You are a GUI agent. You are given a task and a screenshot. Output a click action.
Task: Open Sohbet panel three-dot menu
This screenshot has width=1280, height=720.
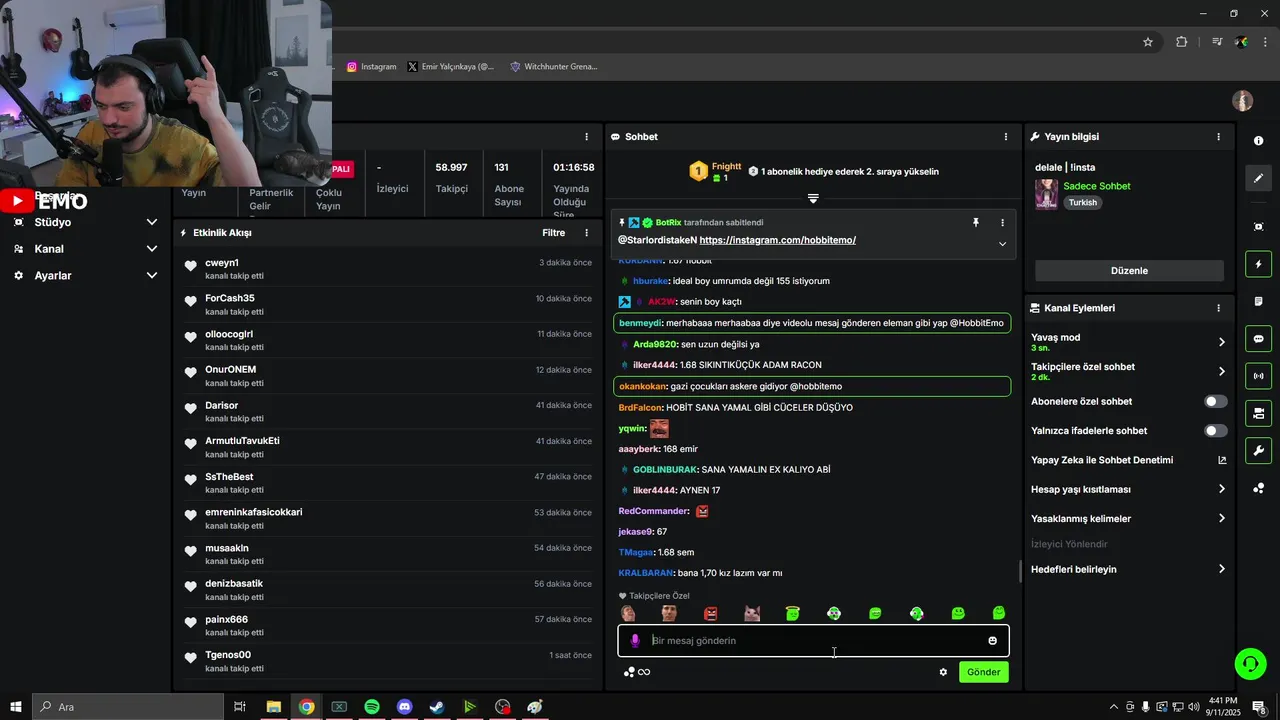coord(1006,136)
